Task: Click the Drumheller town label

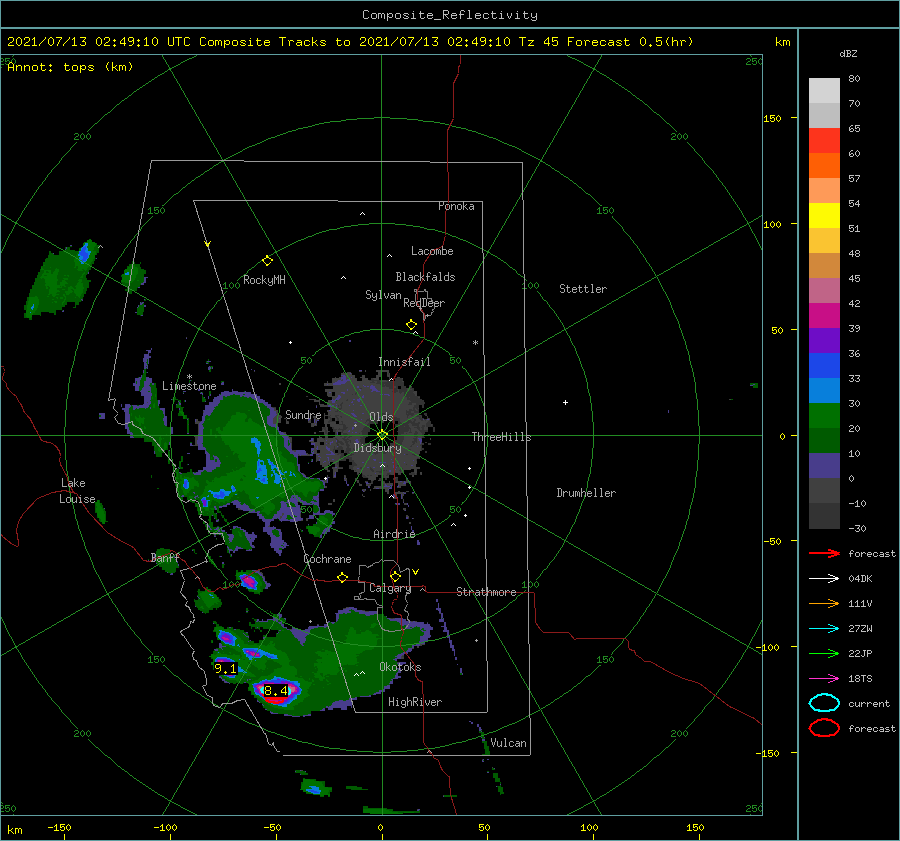Action: pos(586,493)
